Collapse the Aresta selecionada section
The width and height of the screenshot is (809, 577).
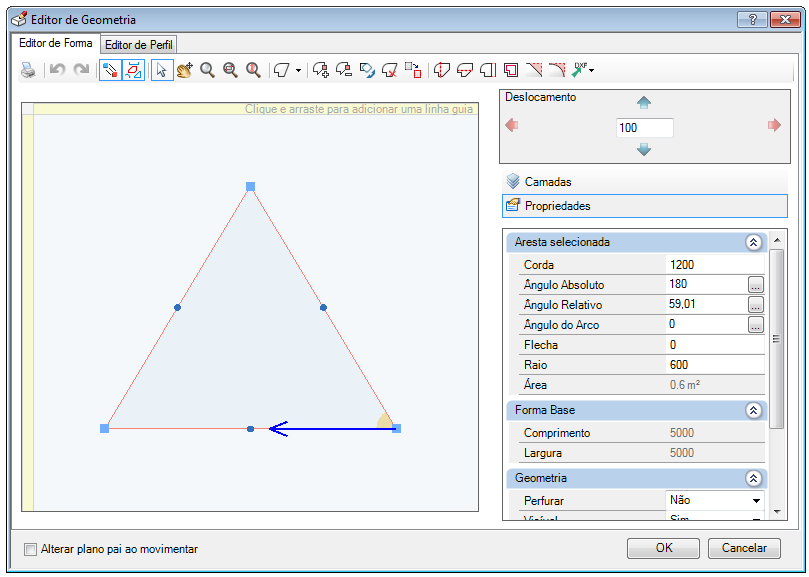753,242
